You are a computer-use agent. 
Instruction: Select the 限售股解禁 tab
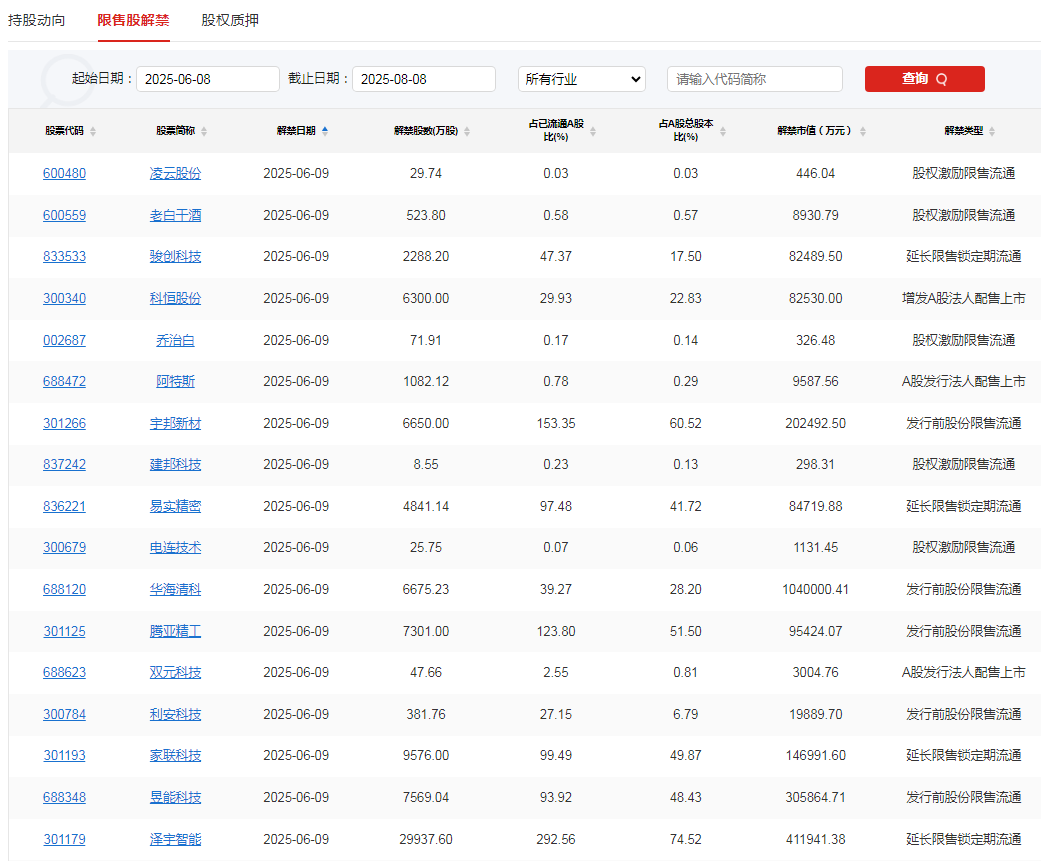133,20
